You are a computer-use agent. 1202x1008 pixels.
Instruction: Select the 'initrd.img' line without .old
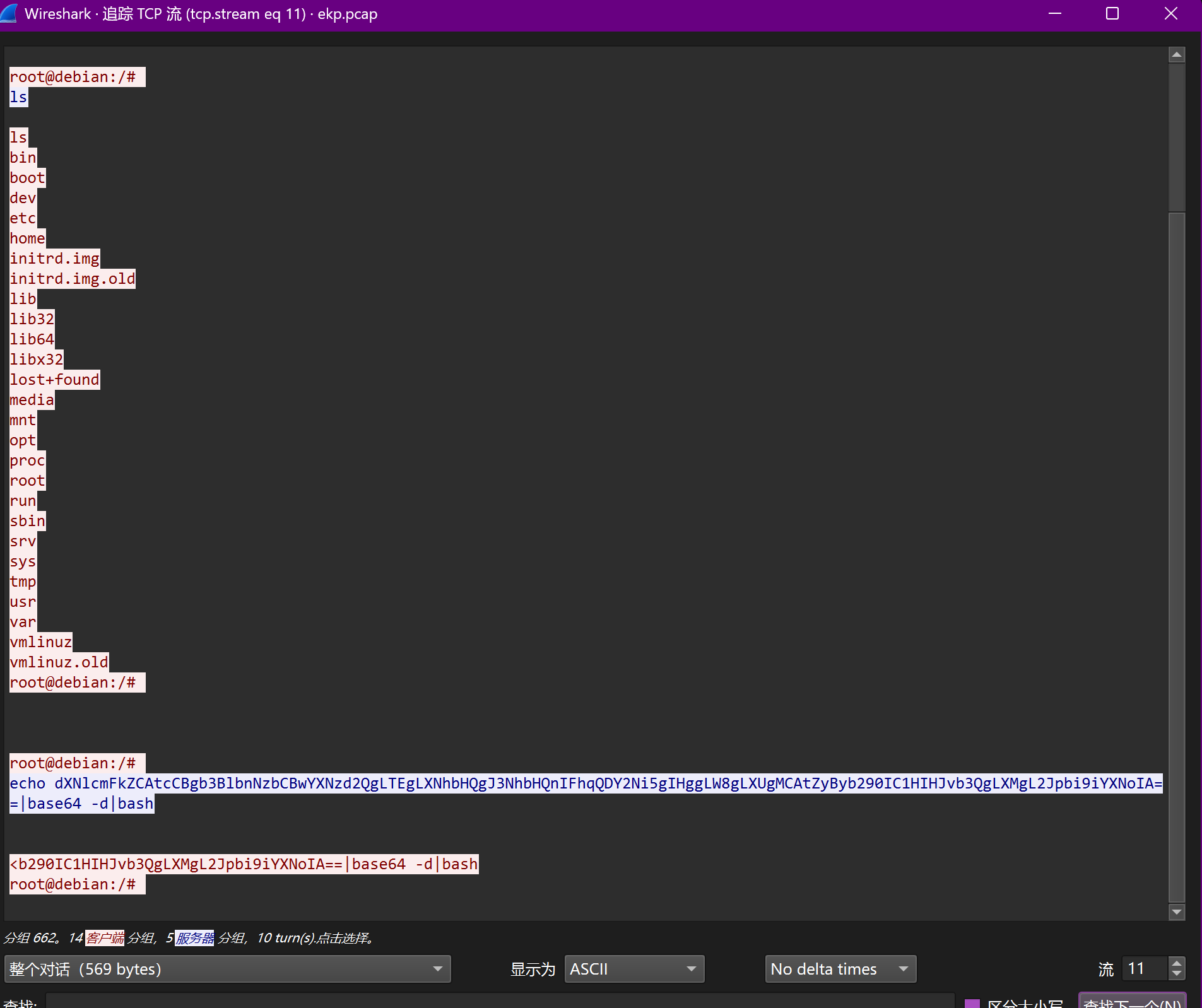coord(55,259)
